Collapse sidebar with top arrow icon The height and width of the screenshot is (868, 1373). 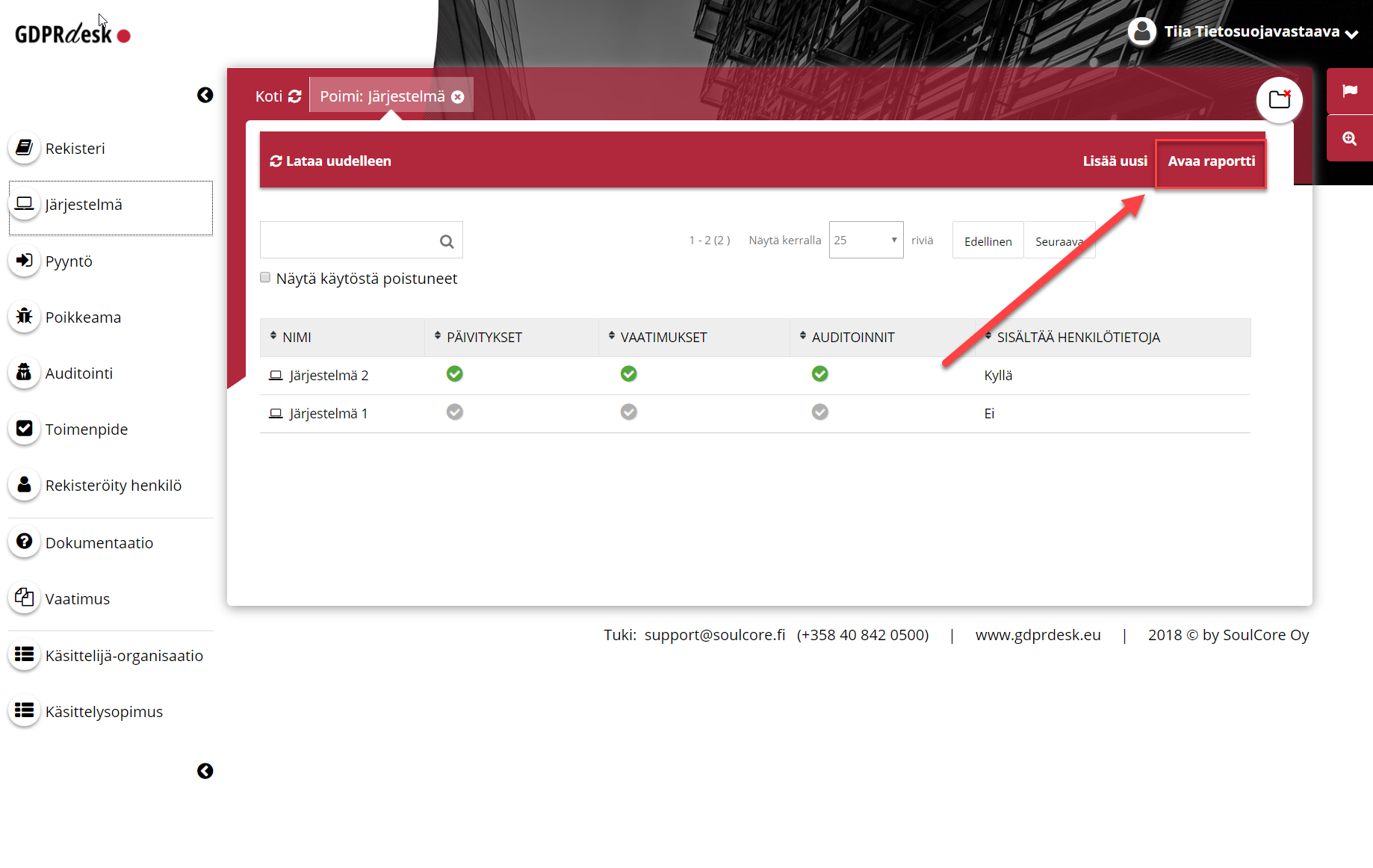tap(205, 95)
